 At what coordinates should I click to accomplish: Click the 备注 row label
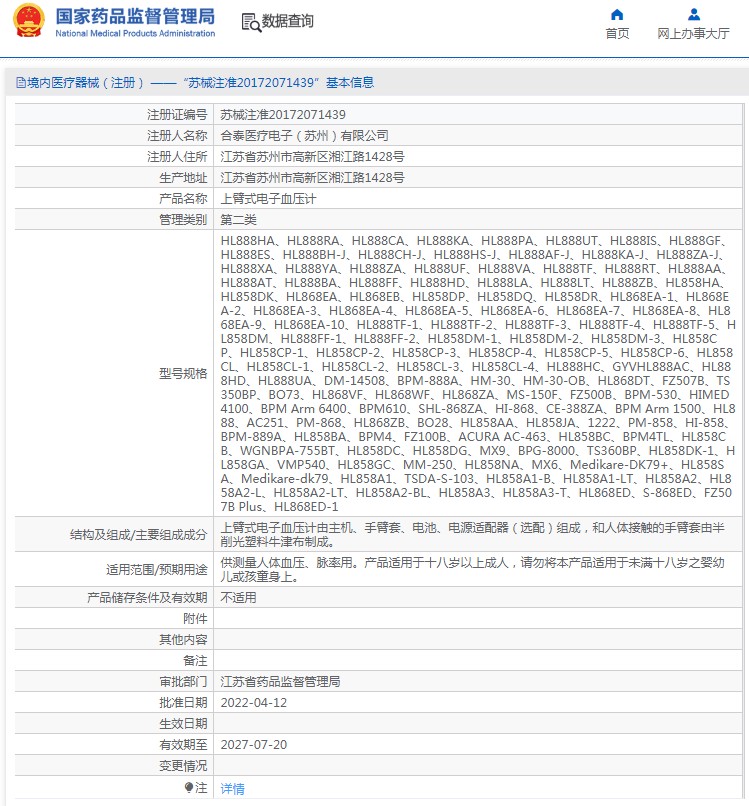tap(195, 661)
